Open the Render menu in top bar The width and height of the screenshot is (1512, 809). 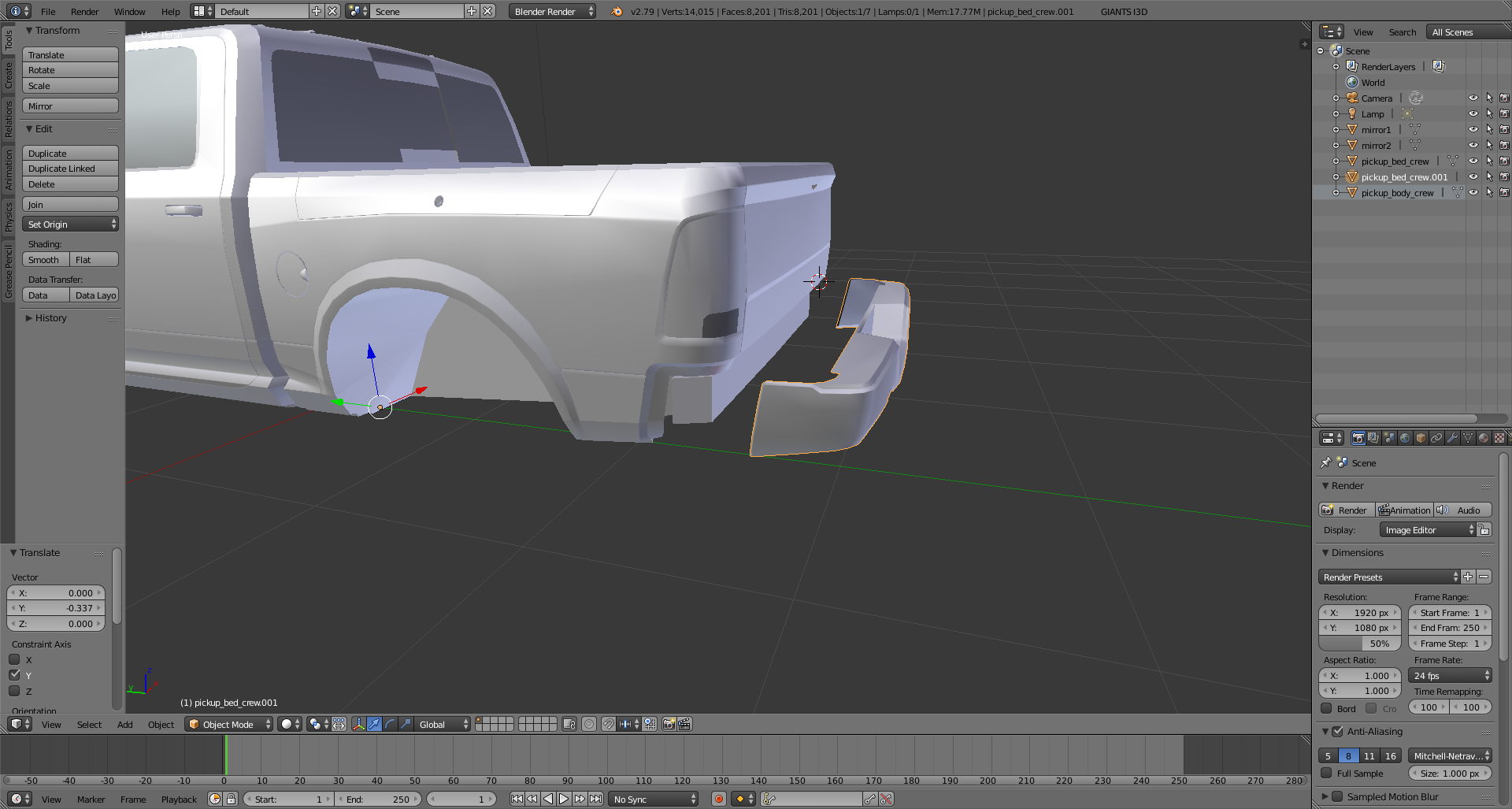[x=84, y=11]
